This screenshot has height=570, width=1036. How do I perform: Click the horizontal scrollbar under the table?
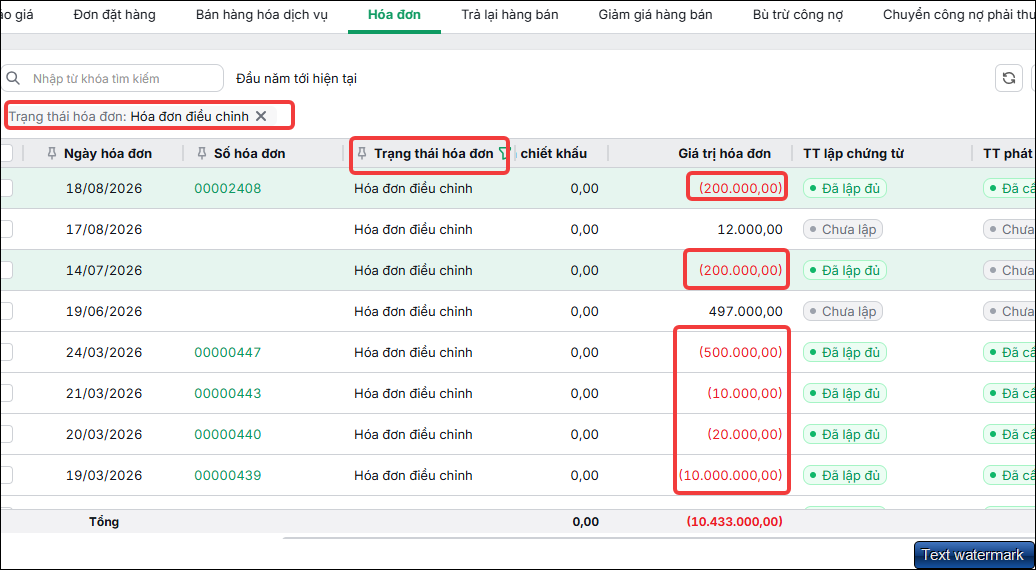658,538
